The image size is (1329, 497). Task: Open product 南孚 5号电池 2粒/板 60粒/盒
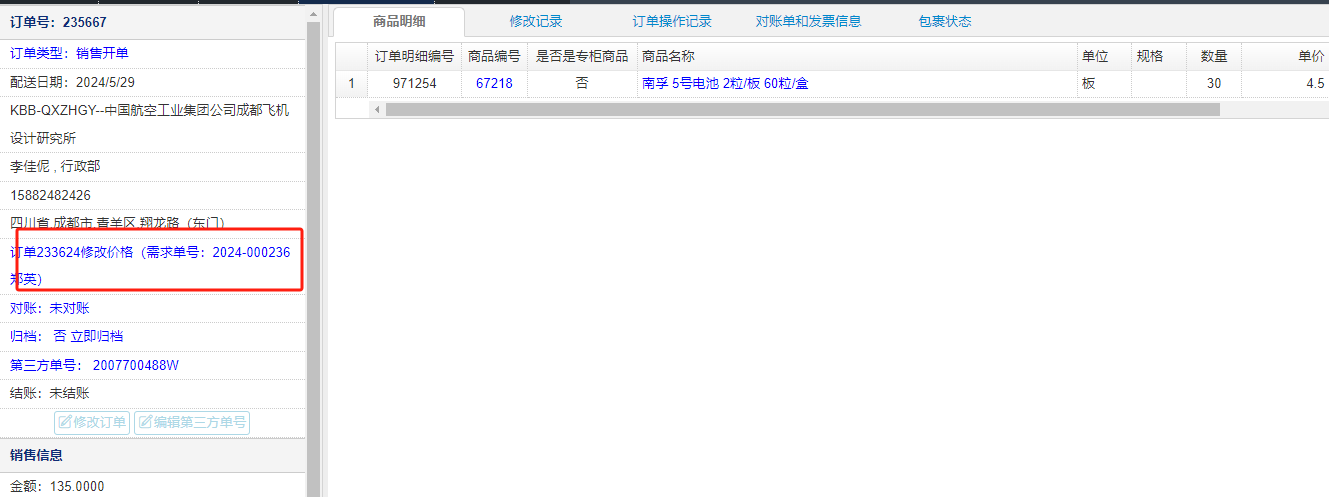(x=725, y=84)
